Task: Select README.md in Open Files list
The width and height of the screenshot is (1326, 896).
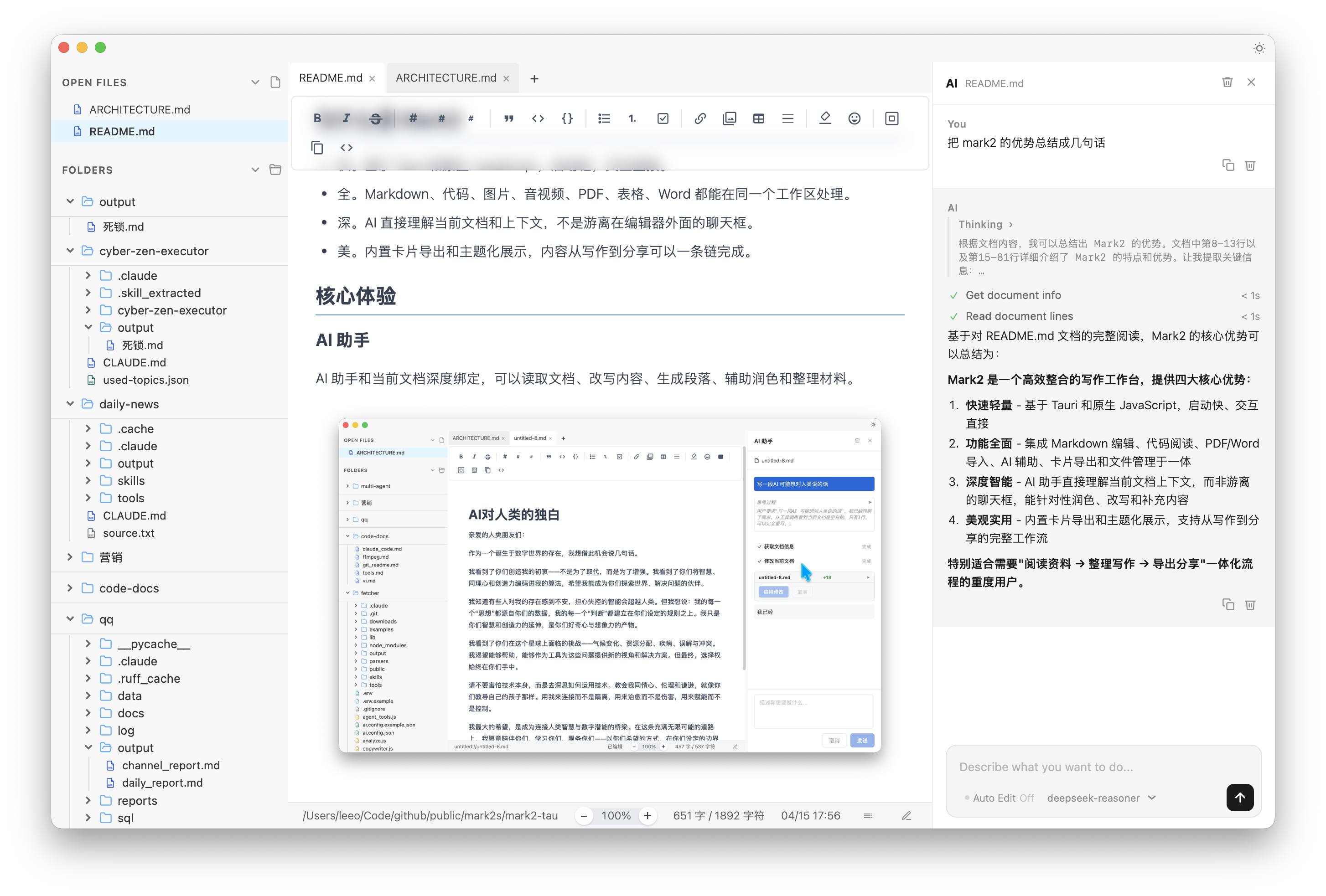Action: click(x=170, y=131)
